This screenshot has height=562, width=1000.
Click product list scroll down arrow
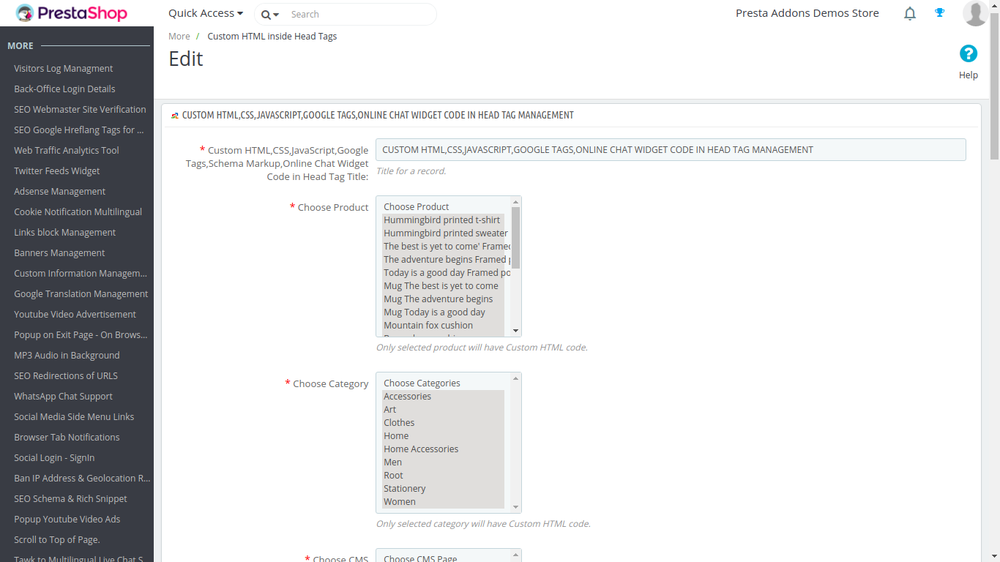(x=515, y=330)
